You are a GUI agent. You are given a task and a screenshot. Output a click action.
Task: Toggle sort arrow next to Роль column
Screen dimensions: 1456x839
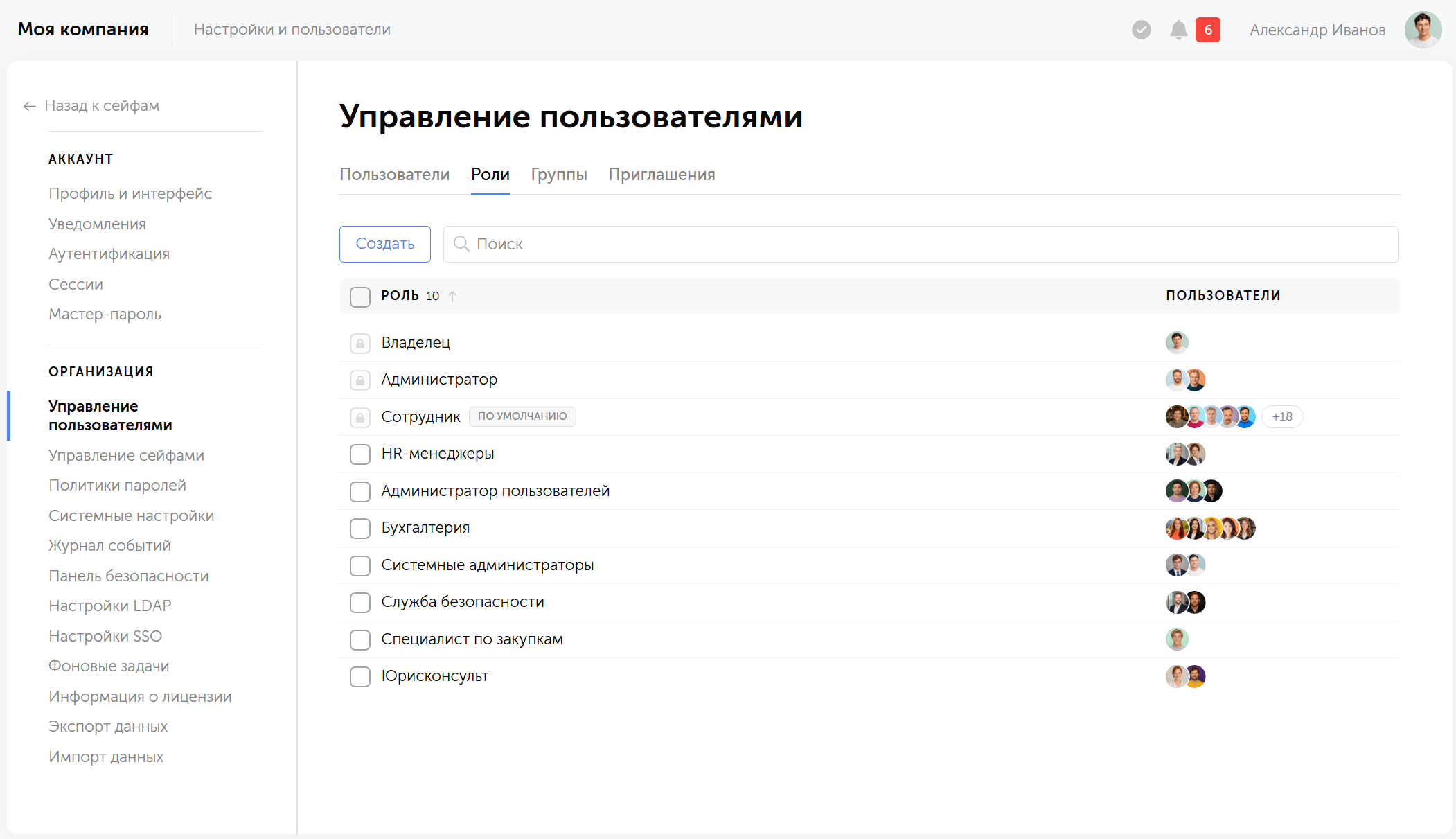(x=452, y=296)
